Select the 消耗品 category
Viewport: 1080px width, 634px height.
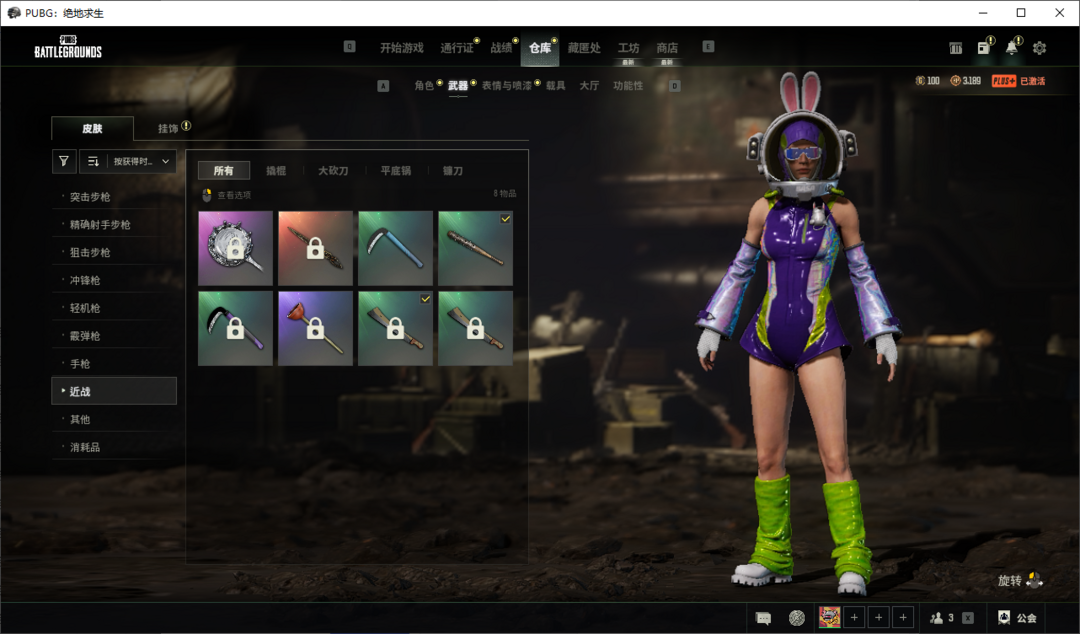click(114, 447)
